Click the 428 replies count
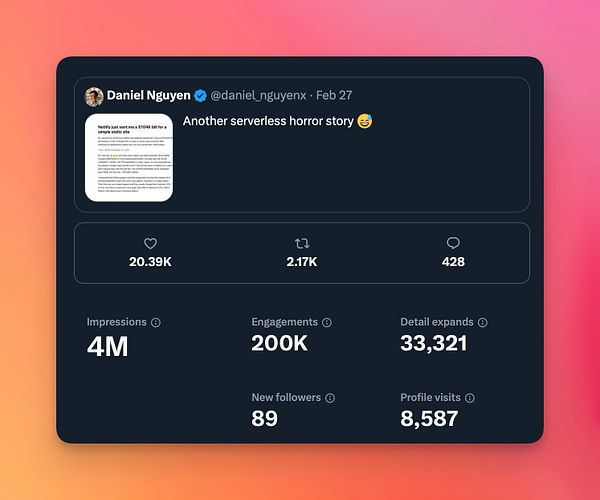600x500 pixels. pos(453,262)
